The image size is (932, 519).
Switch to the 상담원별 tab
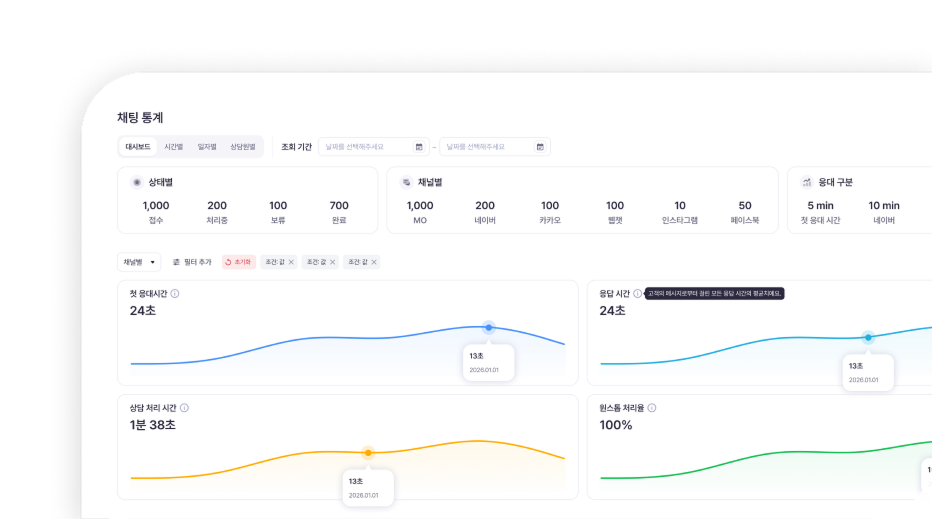tap(243, 147)
